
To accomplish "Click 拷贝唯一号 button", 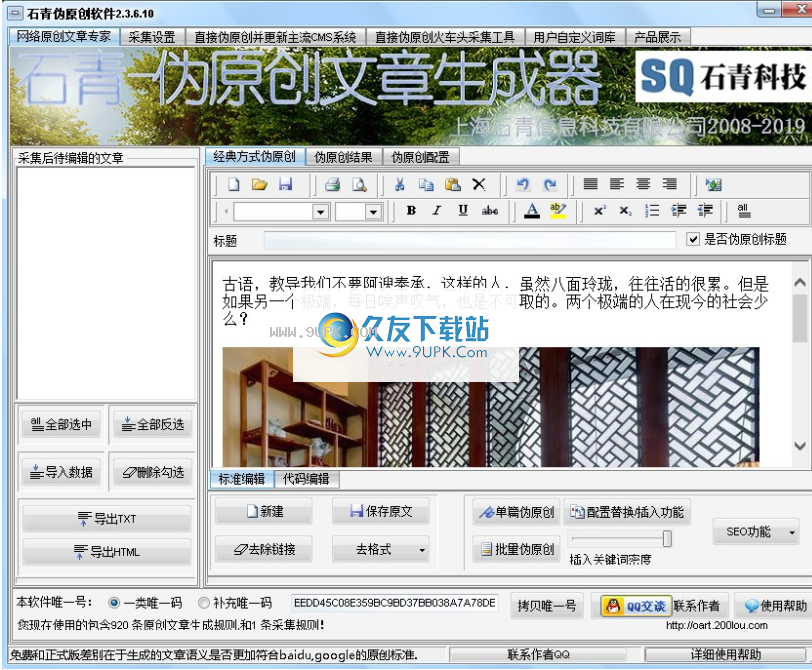I will (x=547, y=606).
